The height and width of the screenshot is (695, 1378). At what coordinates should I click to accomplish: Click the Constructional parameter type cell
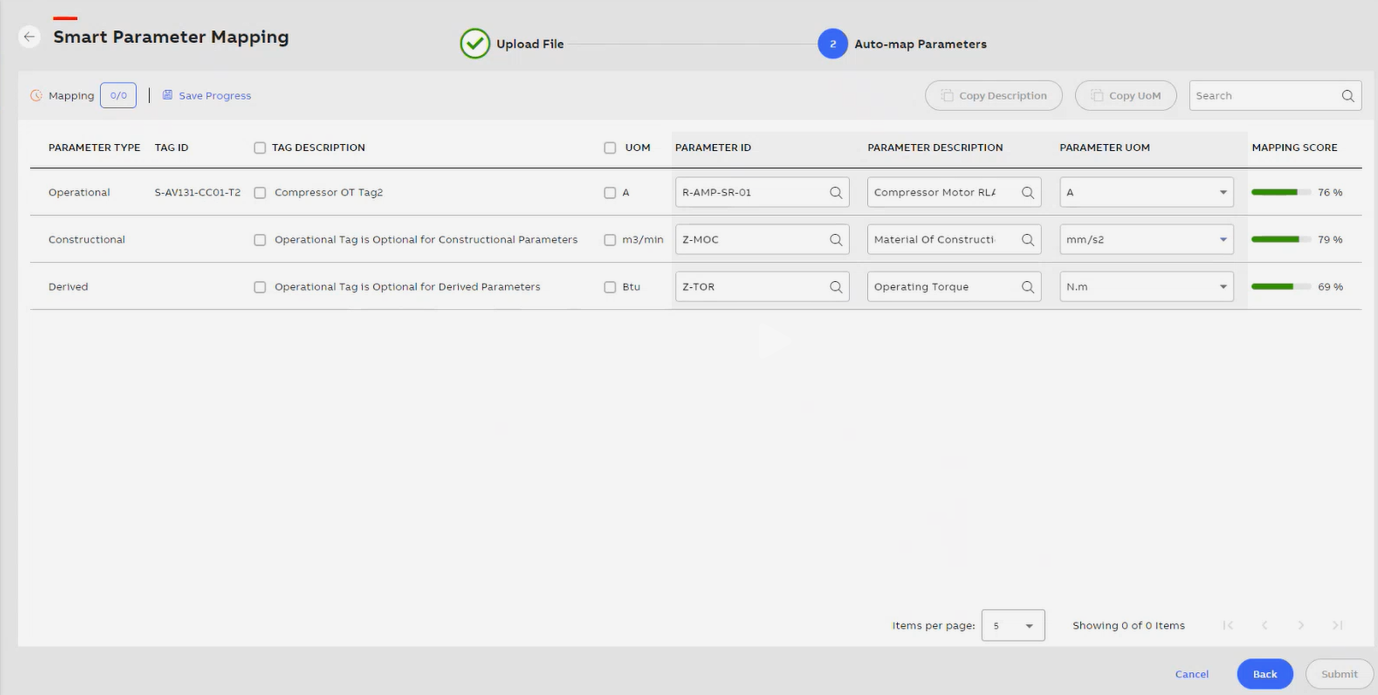[87, 240]
